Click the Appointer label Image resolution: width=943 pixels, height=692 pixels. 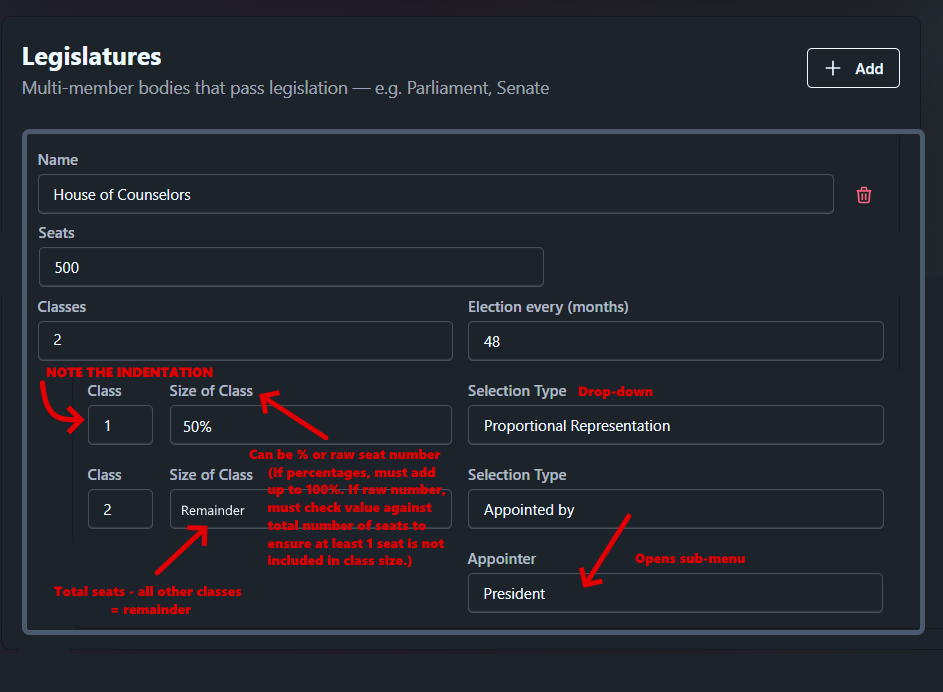(502, 559)
